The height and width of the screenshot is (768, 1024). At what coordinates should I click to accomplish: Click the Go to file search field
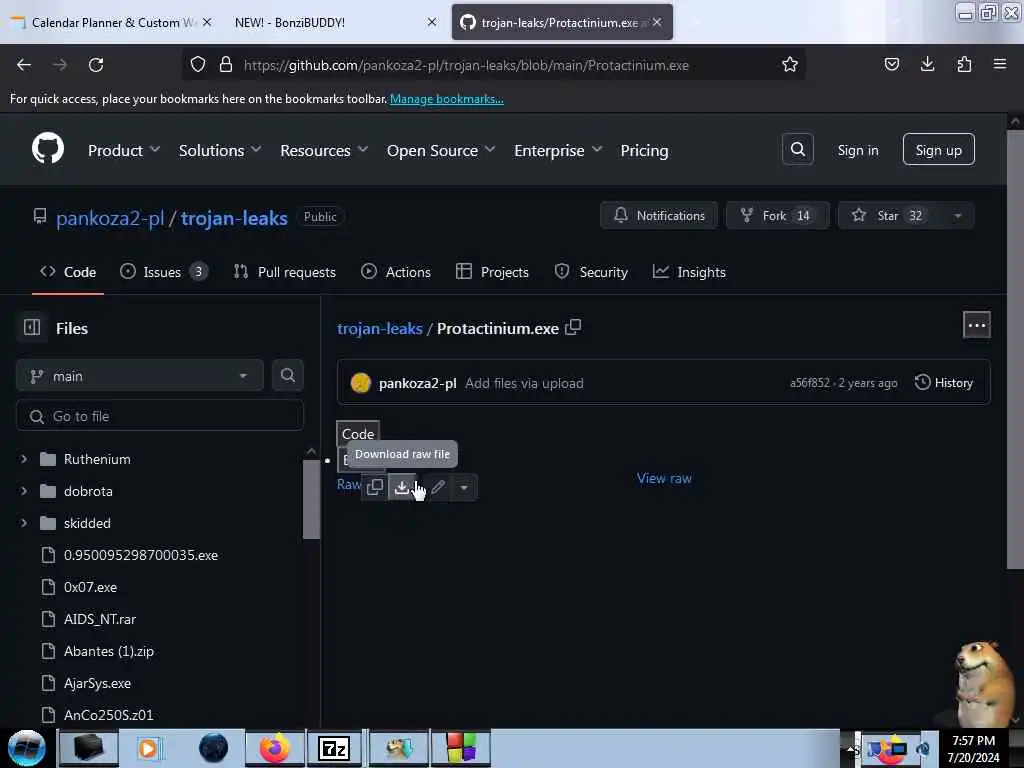point(159,416)
